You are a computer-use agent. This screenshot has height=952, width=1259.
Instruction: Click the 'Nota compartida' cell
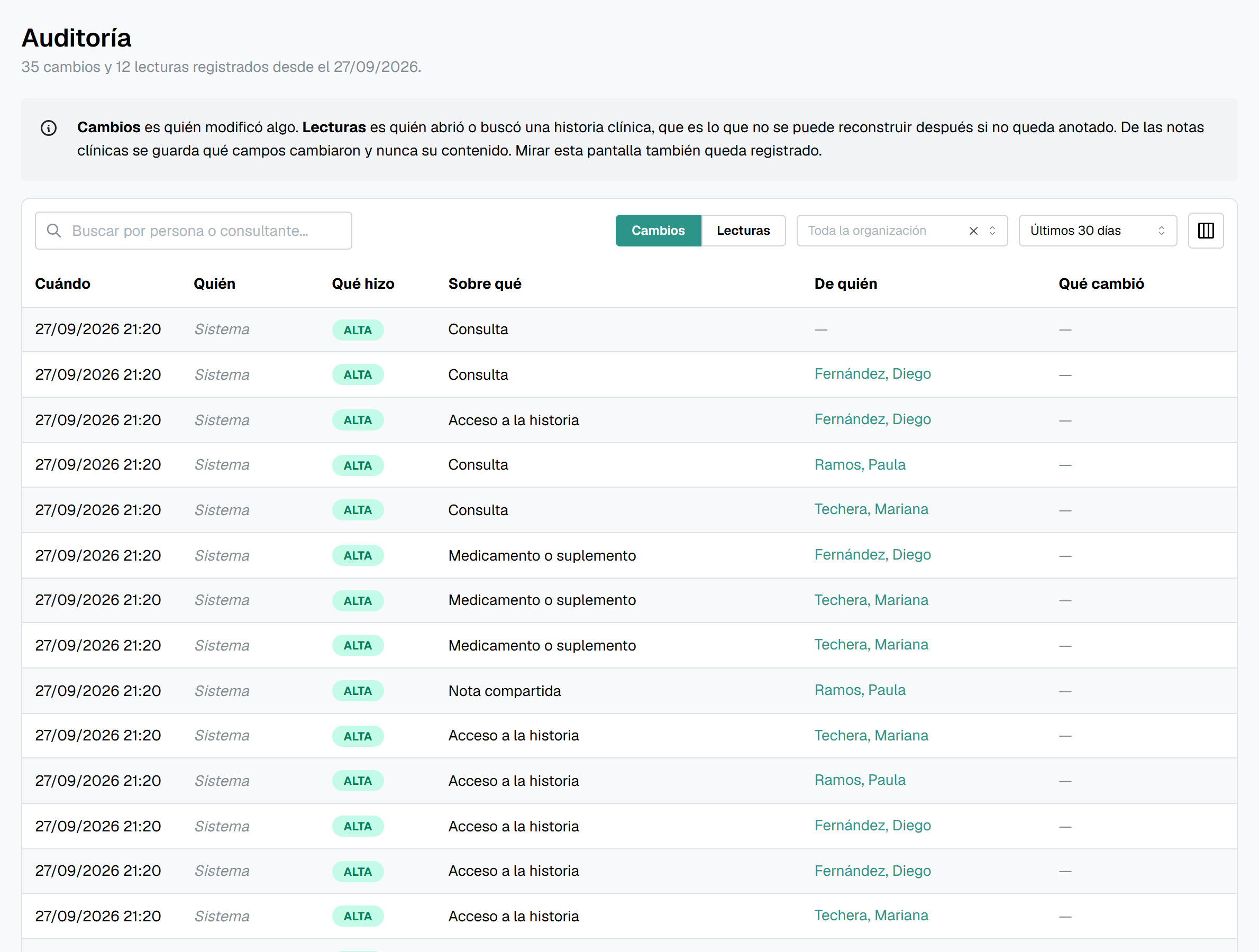point(504,691)
